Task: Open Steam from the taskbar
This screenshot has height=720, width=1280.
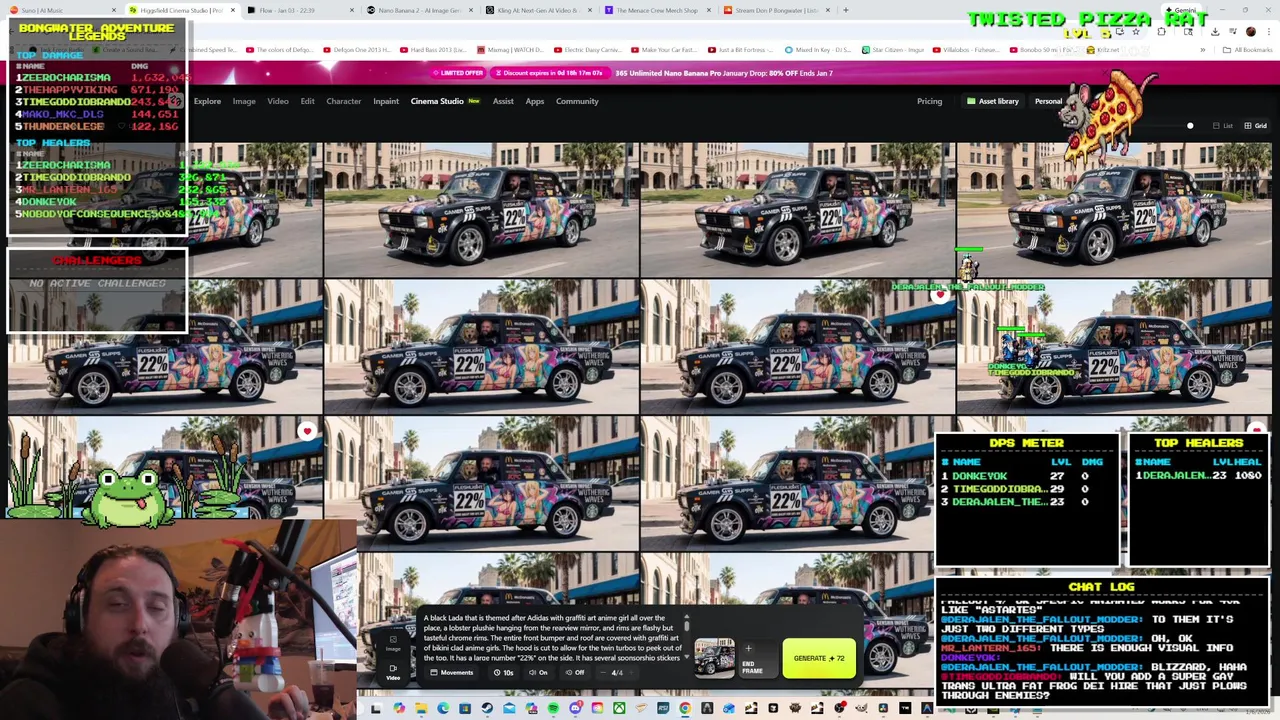Action: [x=487, y=708]
